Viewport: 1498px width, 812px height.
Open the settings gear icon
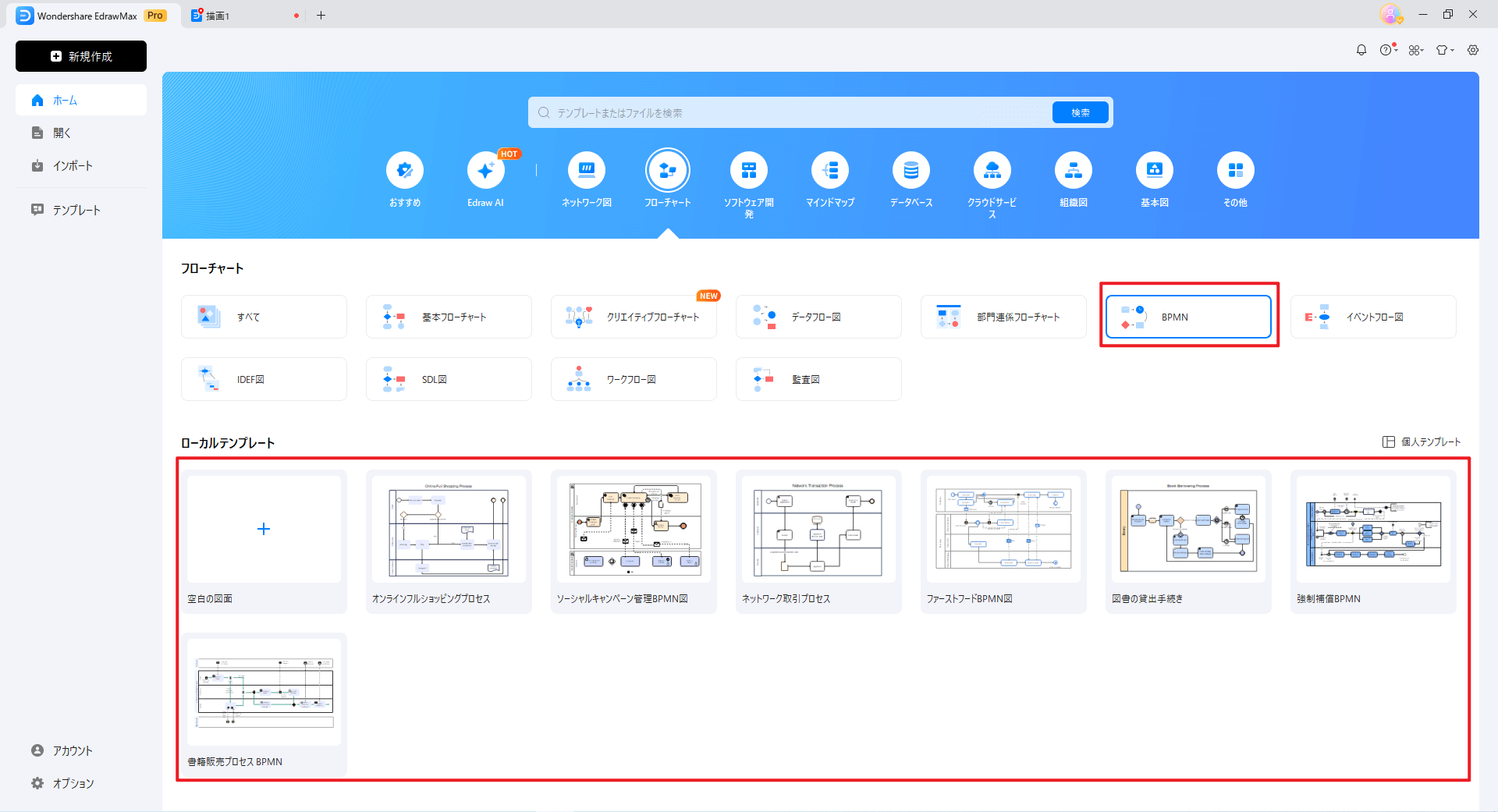click(x=1473, y=50)
